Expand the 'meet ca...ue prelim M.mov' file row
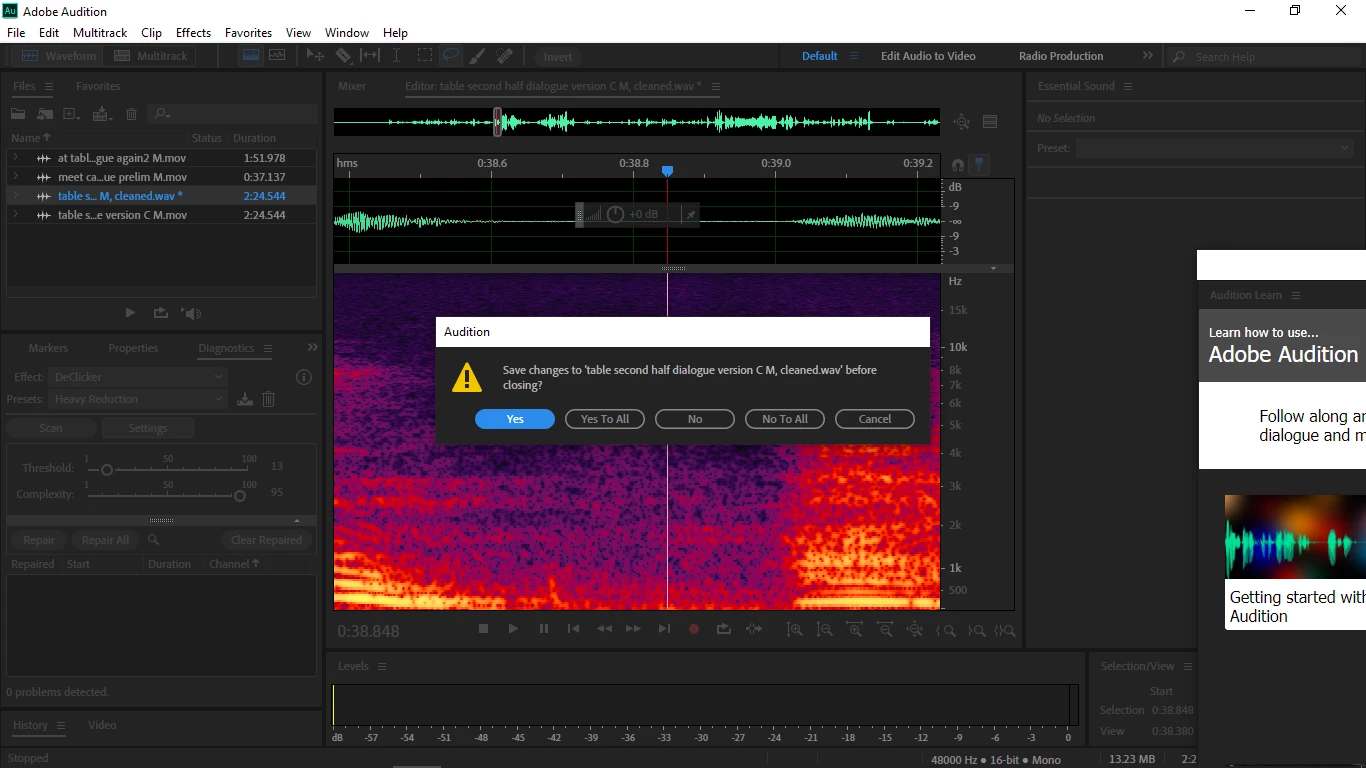 pyautogui.click(x=15, y=177)
